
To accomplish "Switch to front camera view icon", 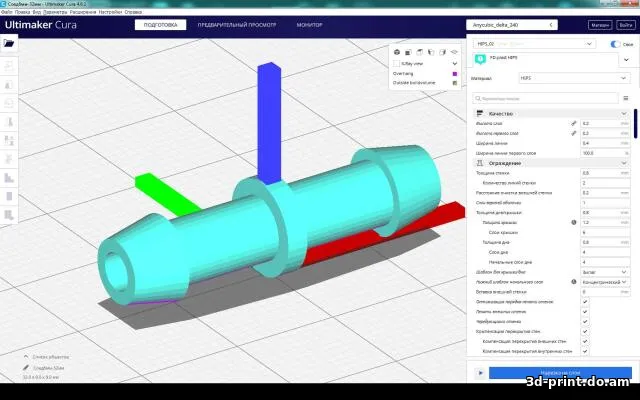I will click(408, 52).
